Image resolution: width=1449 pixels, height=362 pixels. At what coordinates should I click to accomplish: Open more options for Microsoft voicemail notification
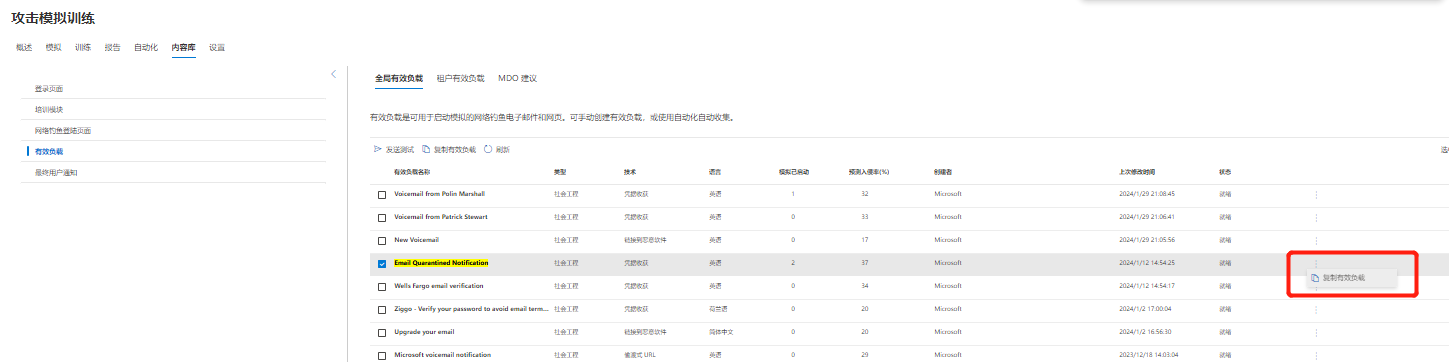click(x=1316, y=355)
